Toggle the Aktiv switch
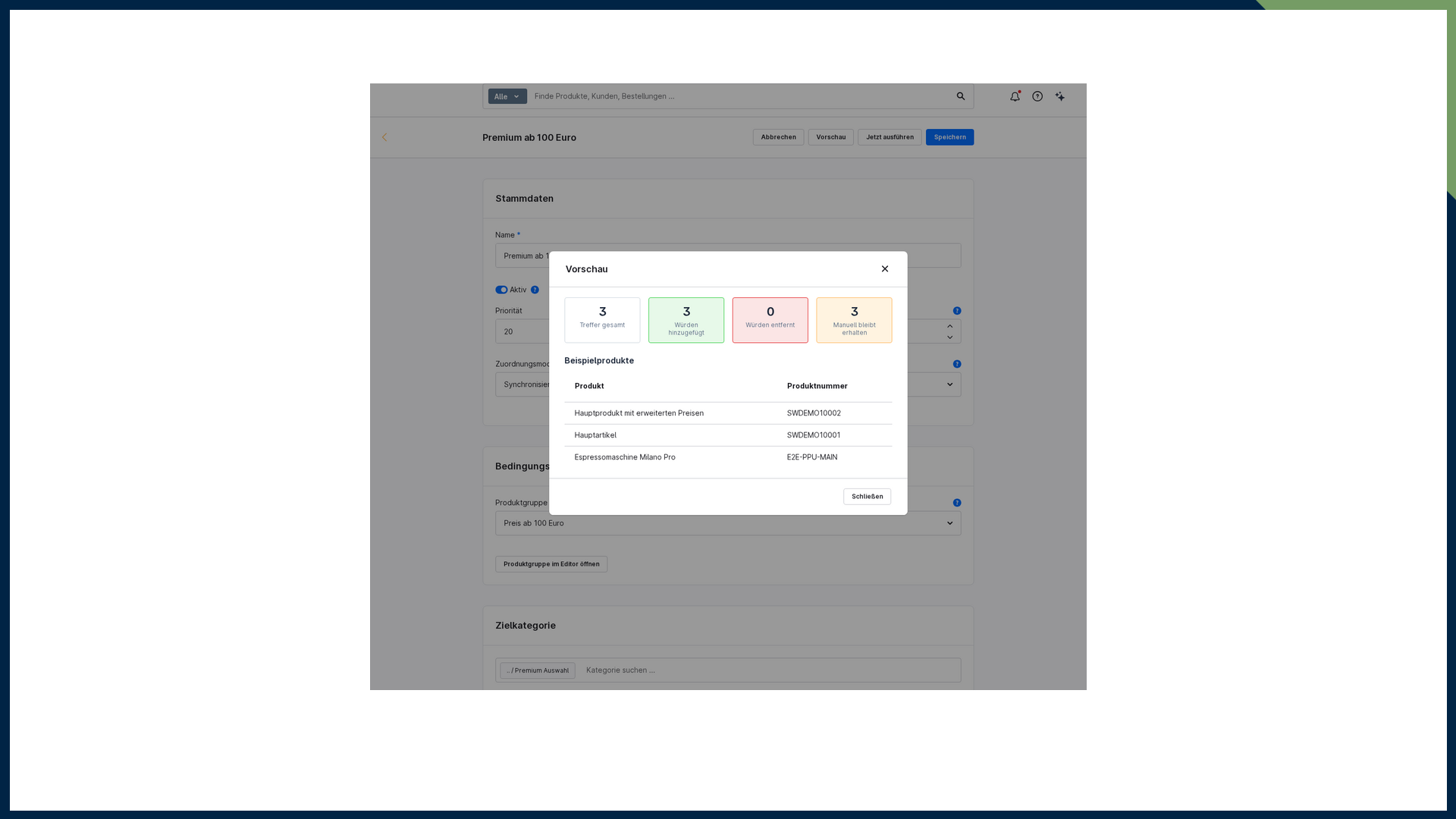 pos(501,290)
